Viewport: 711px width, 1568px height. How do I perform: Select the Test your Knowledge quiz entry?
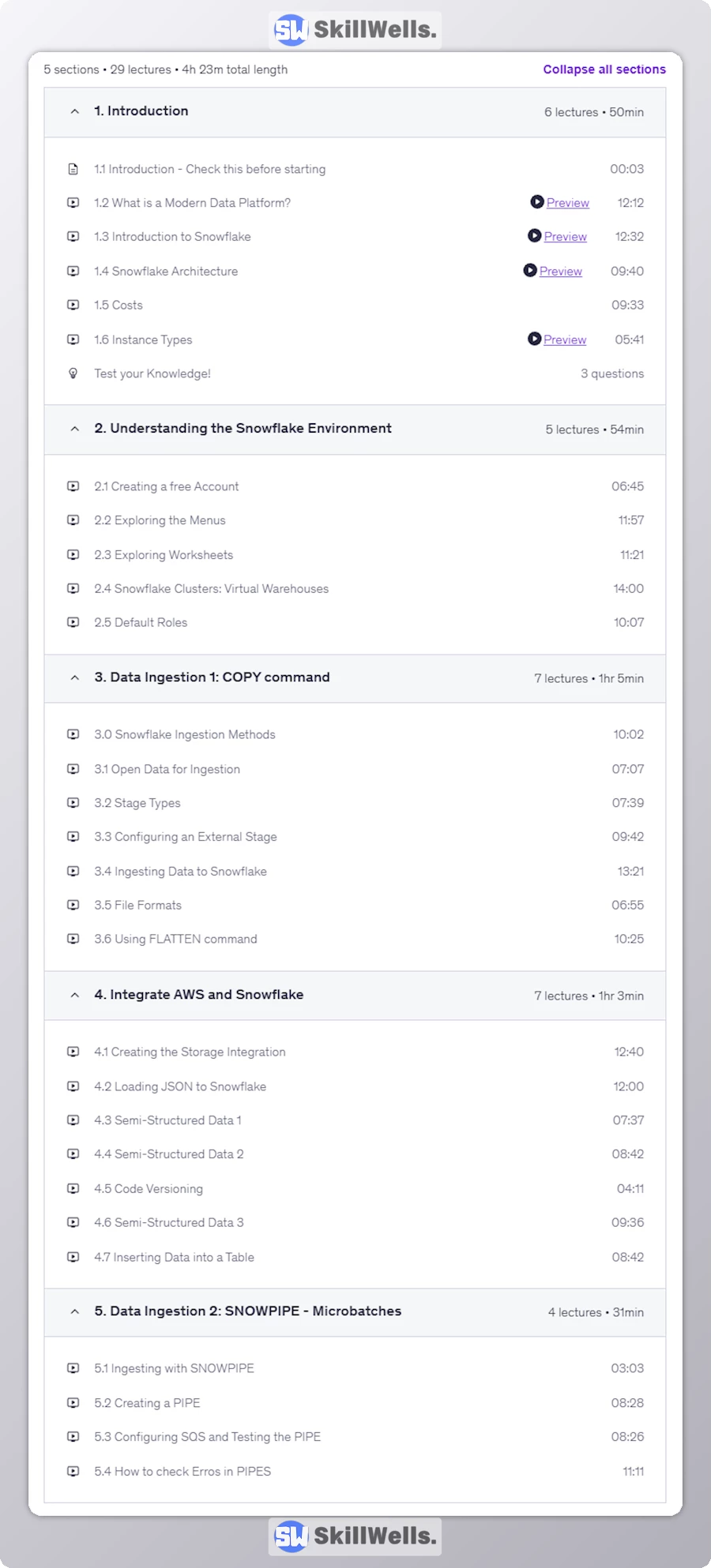[152, 373]
